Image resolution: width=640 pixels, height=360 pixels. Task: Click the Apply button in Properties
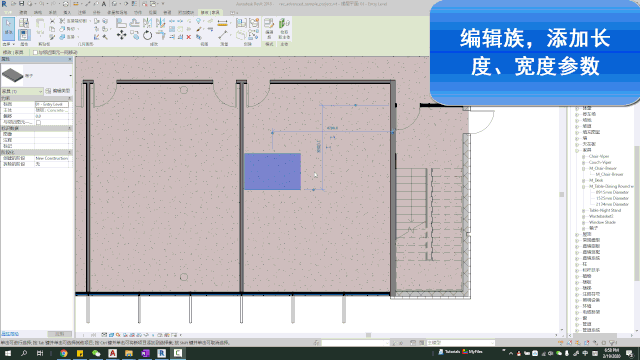tap(60, 334)
